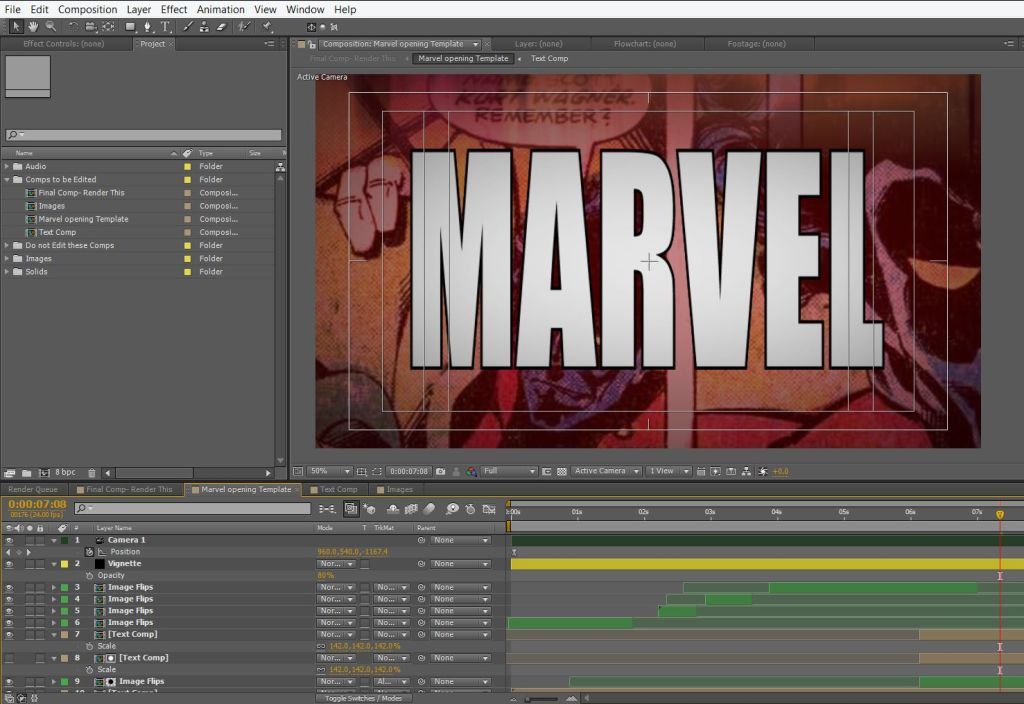Select the Hand tool
Viewport: 1024px width, 704px height.
[33, 27]
